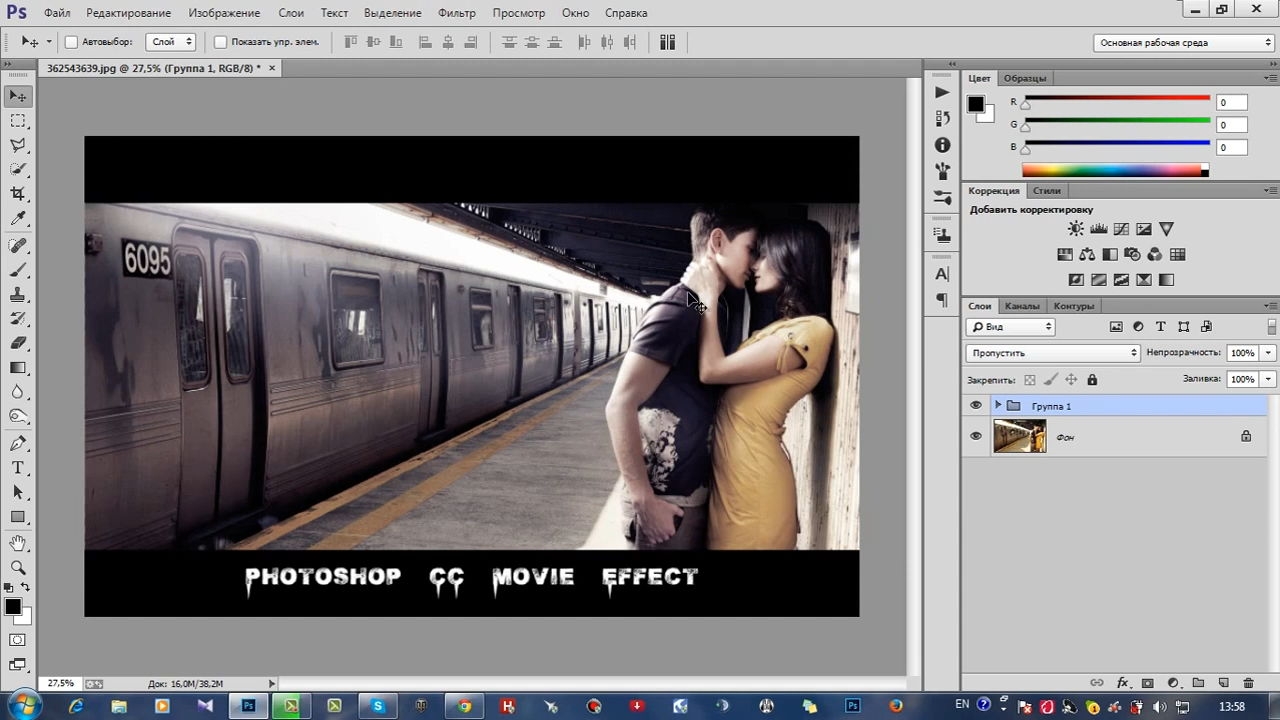Open the document status info arrow
1280x720 pixels.
(271, 684)
